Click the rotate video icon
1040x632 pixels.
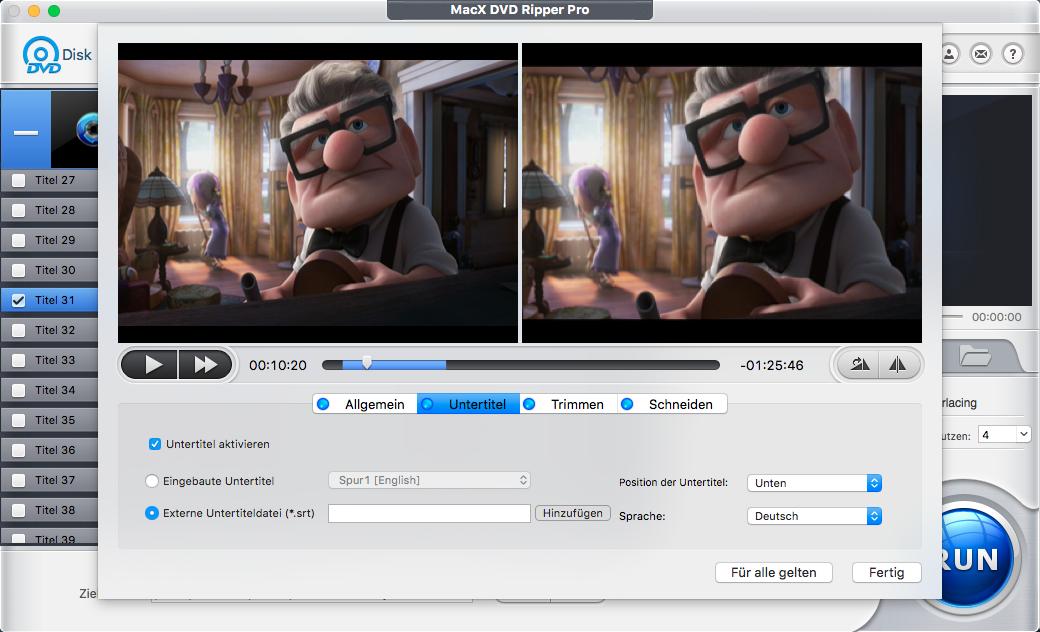(x=860, y=365)
